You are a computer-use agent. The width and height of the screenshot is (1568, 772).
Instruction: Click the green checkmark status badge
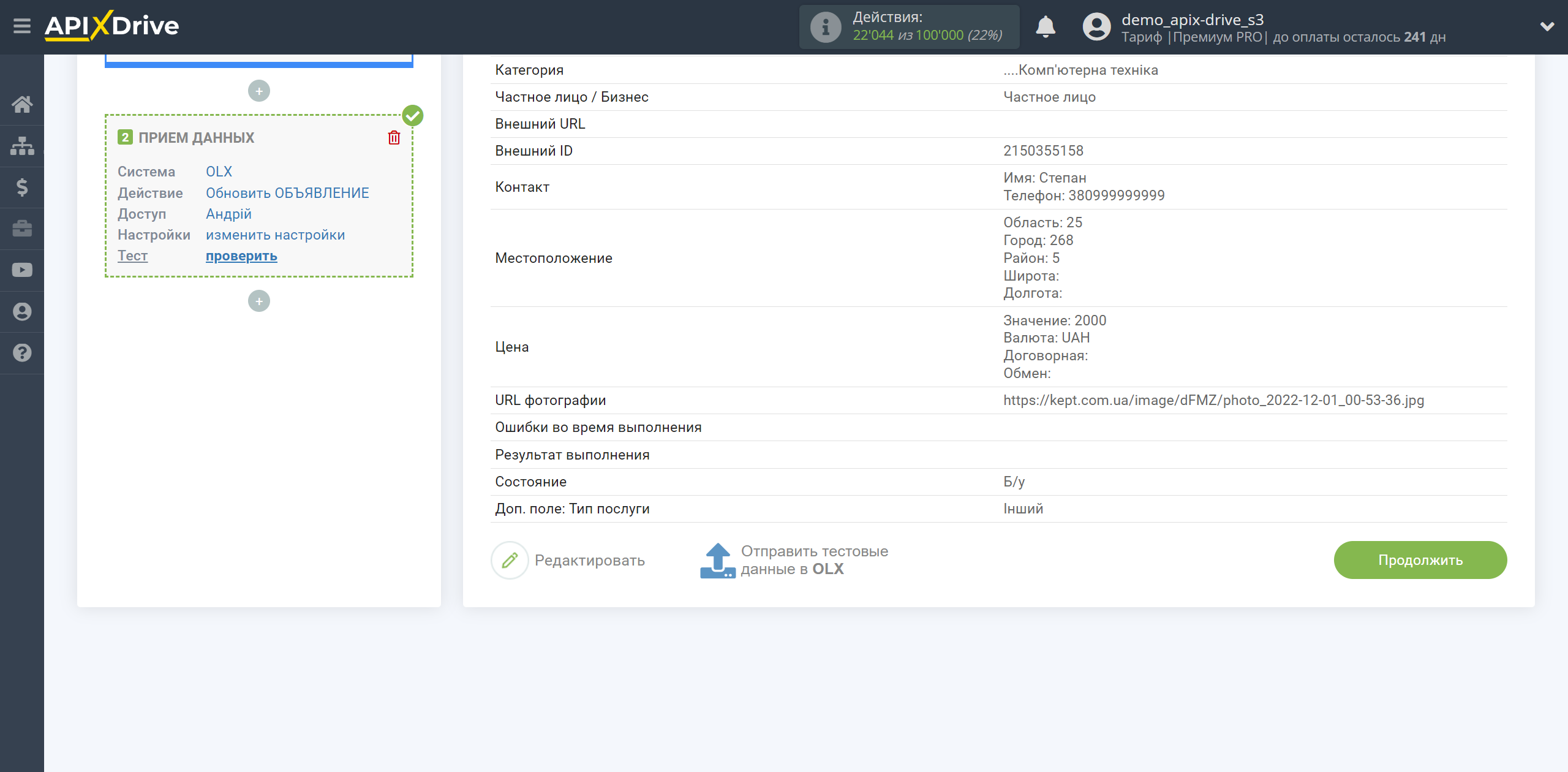point(413,115)
